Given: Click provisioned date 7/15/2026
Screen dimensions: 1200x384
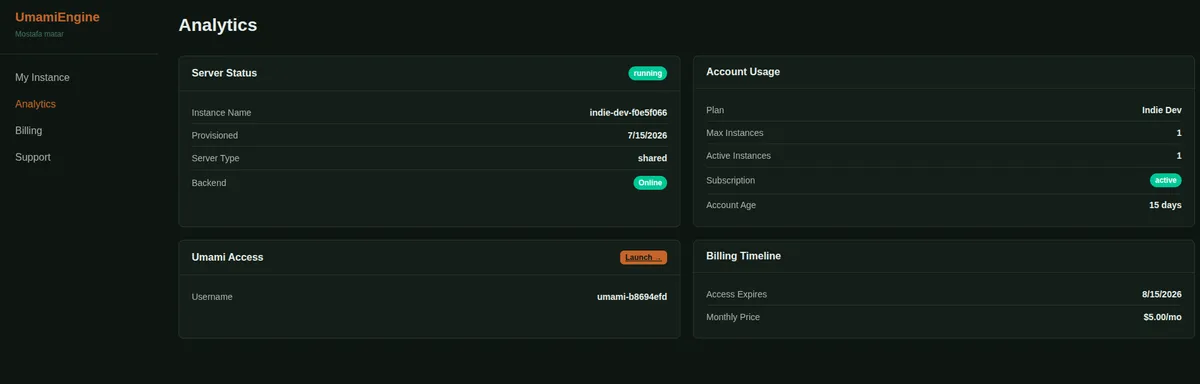Looking at the screenshot, I should [x=647, y=135].
